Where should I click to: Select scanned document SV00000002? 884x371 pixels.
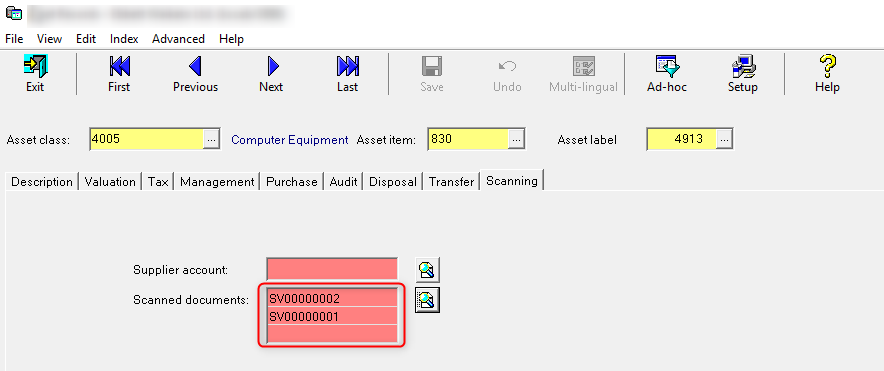point(332,298)
